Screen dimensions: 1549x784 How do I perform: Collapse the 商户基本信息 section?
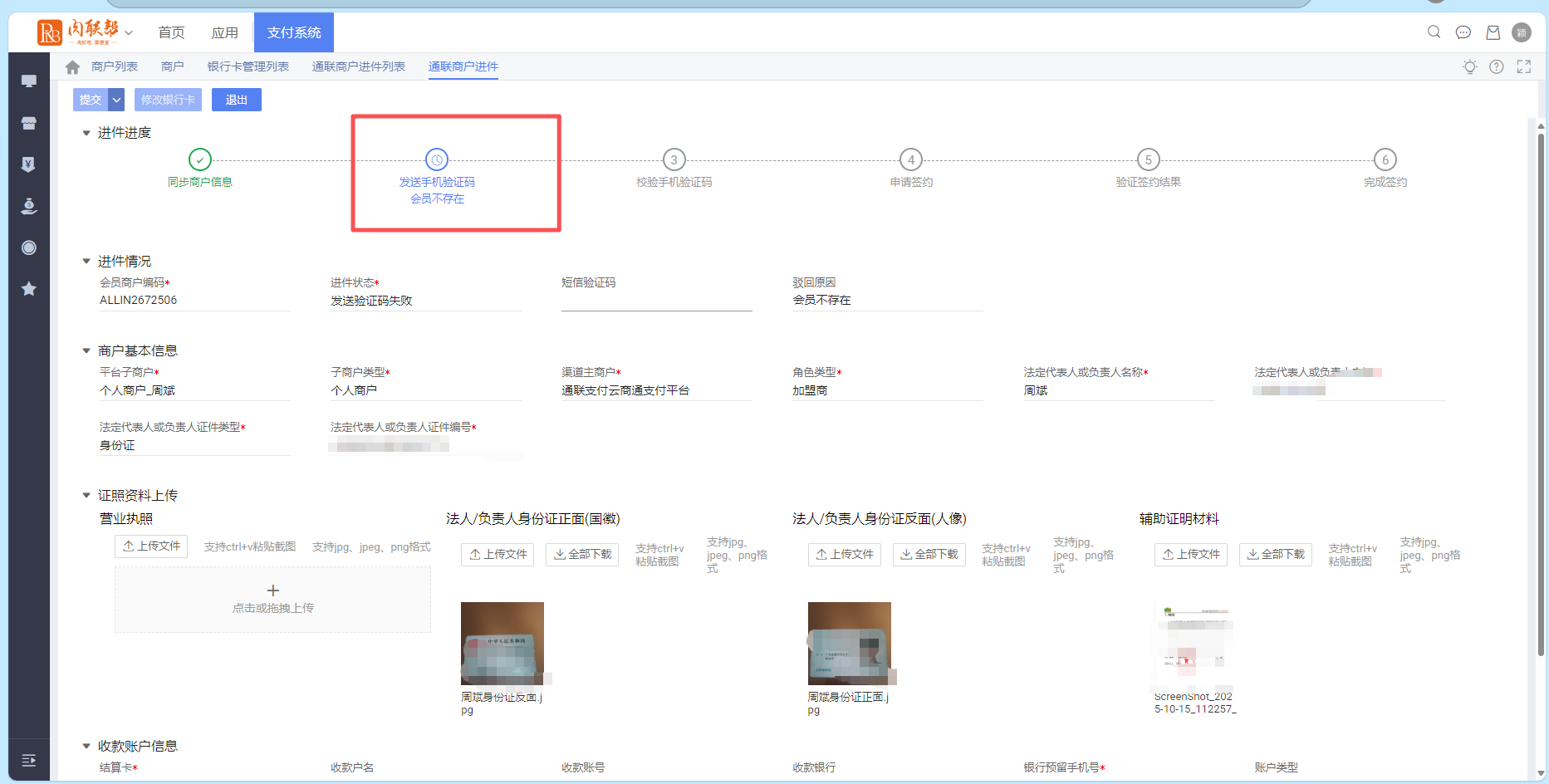86,351
